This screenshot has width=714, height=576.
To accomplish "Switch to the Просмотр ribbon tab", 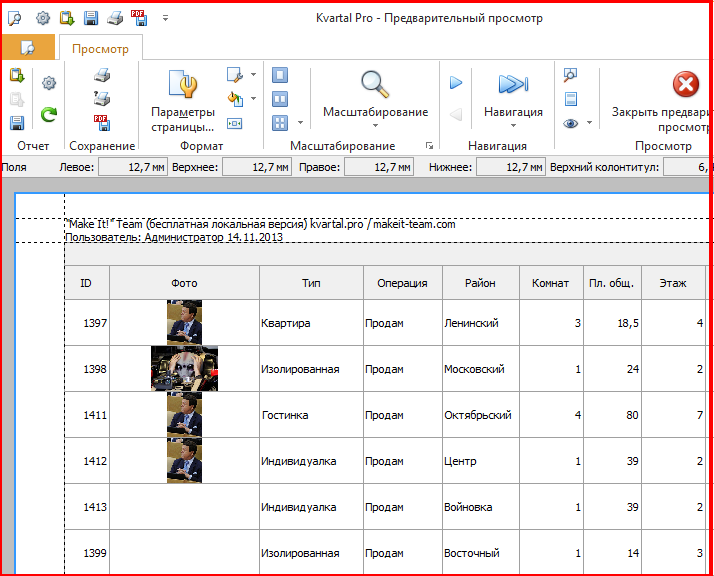I will [100, 47].
